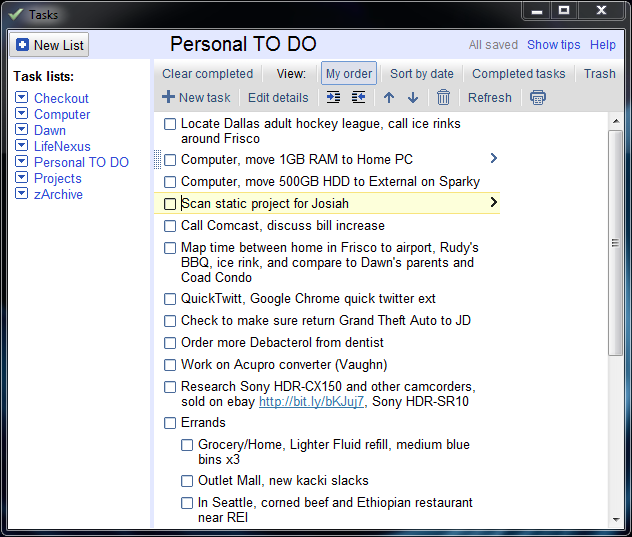Open dropdown arrow next to Personal TO DO list
Image resolution: width=632 pixels, height=537 pixels.
point(21,161)
